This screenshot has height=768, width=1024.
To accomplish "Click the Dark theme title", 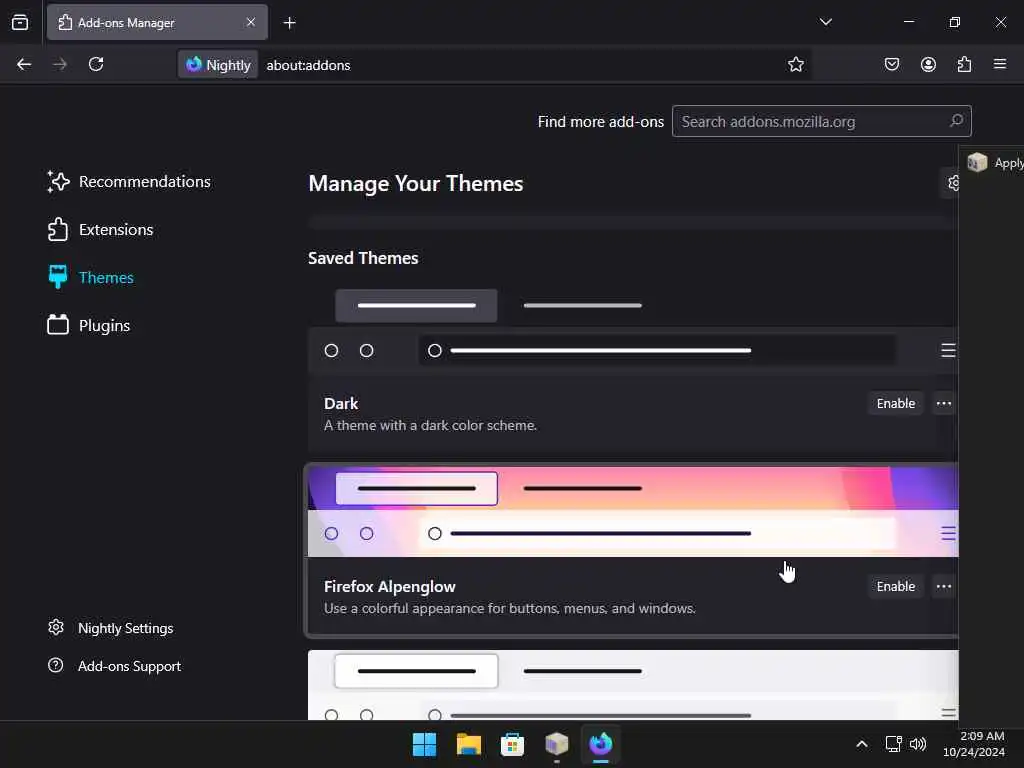I will click(x=341, y=404).
